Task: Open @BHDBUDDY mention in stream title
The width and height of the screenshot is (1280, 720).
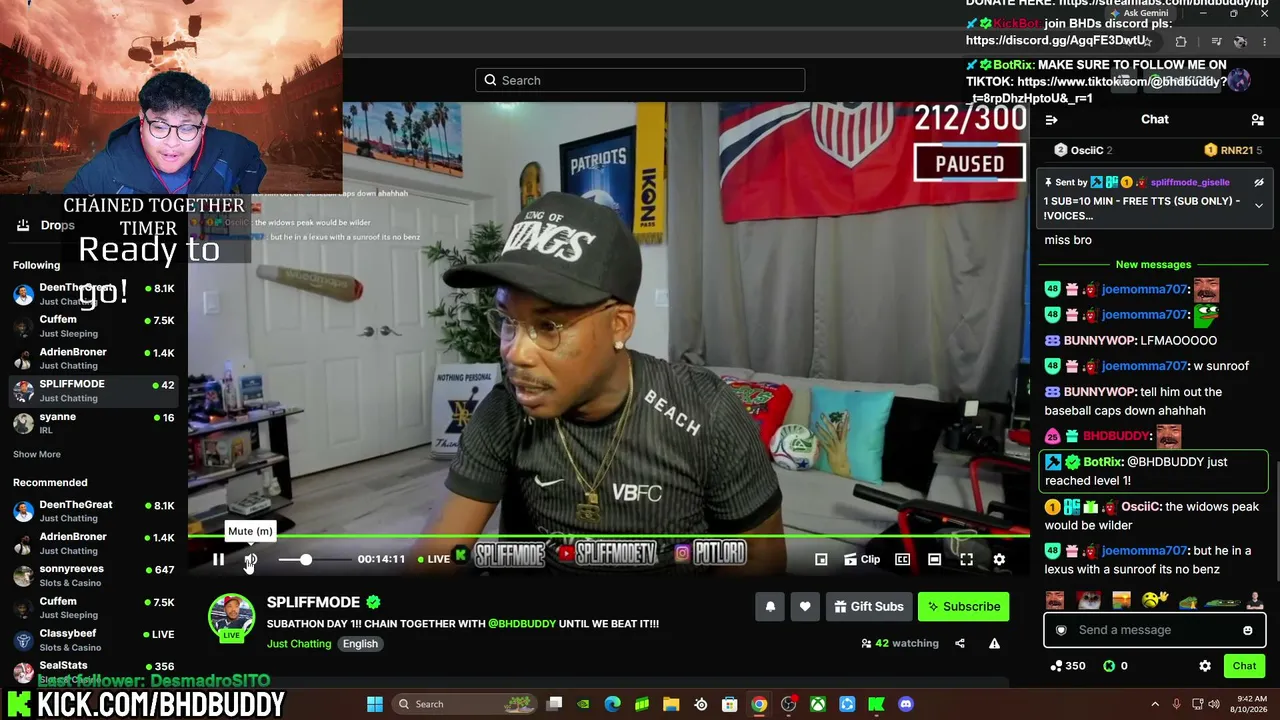Action: (522, 624)
